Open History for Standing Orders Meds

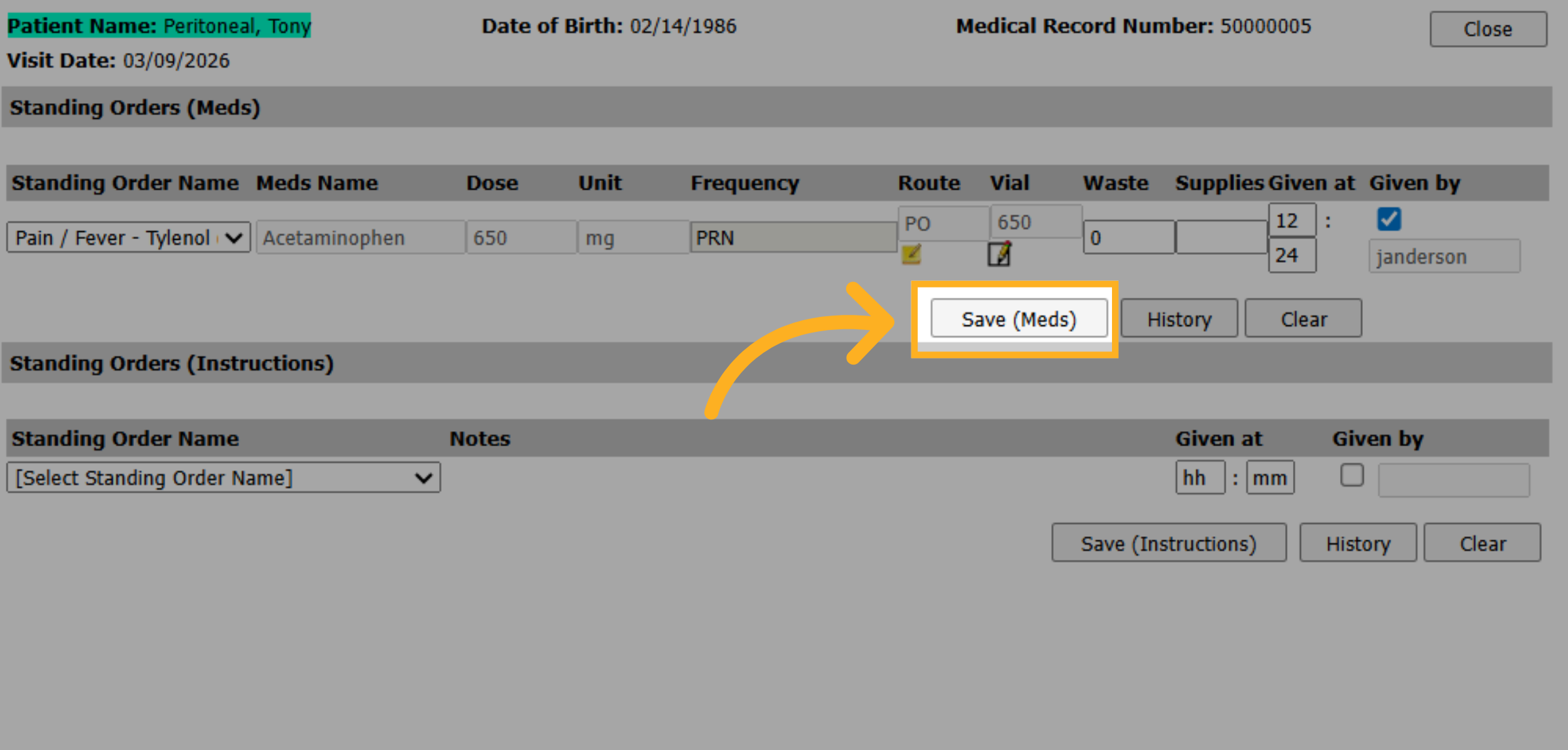1179,319
